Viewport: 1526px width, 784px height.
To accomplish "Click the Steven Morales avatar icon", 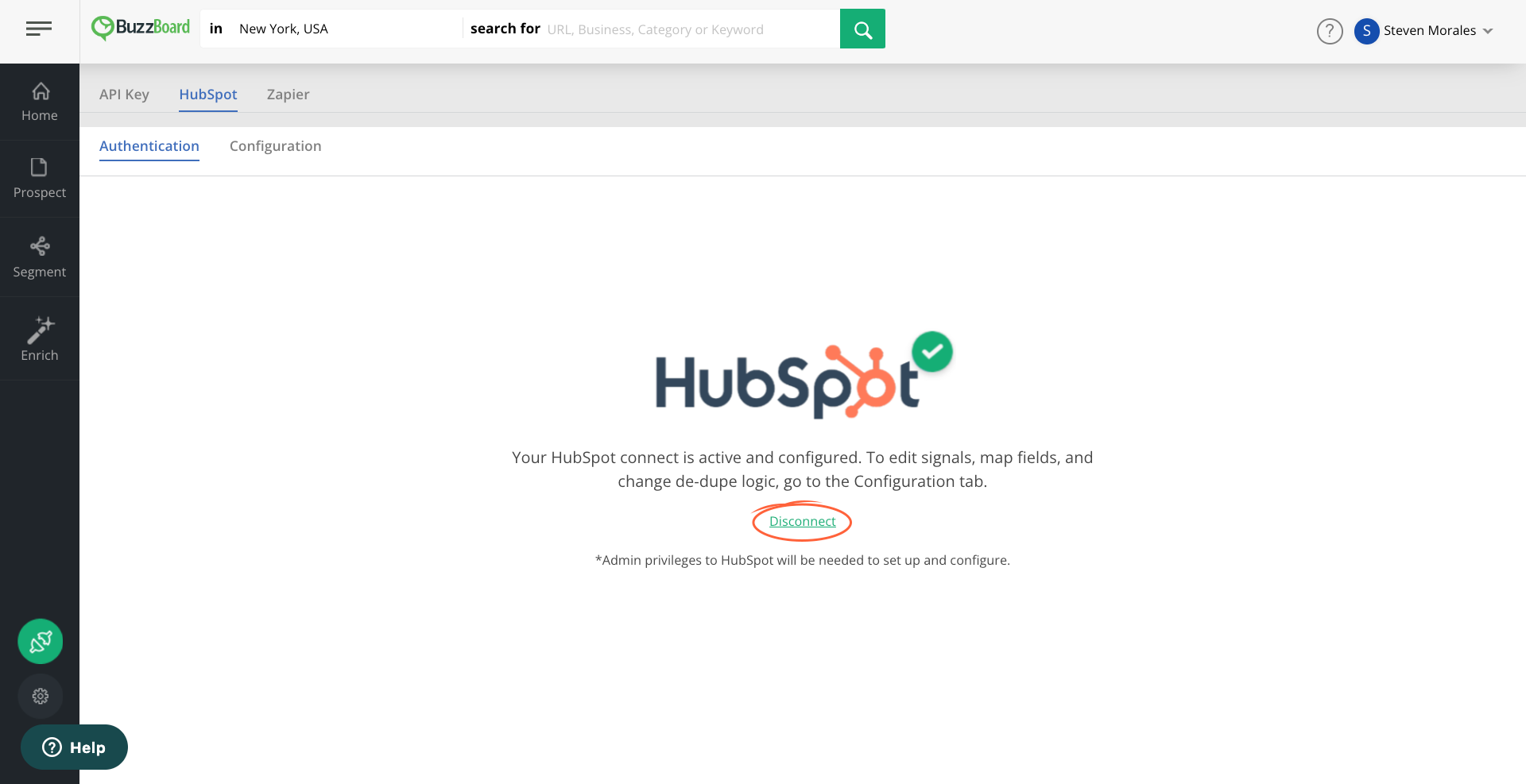I will [1366, 31].
